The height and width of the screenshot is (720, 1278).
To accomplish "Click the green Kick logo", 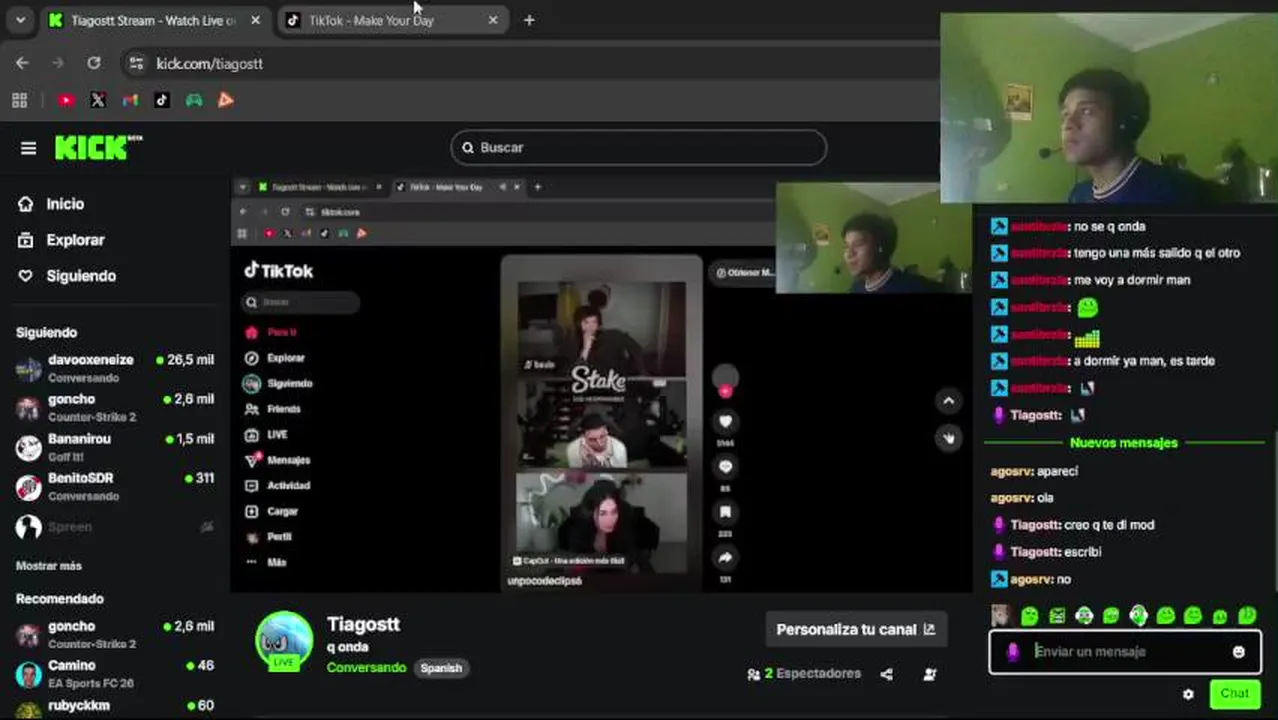I will [97, 148].
